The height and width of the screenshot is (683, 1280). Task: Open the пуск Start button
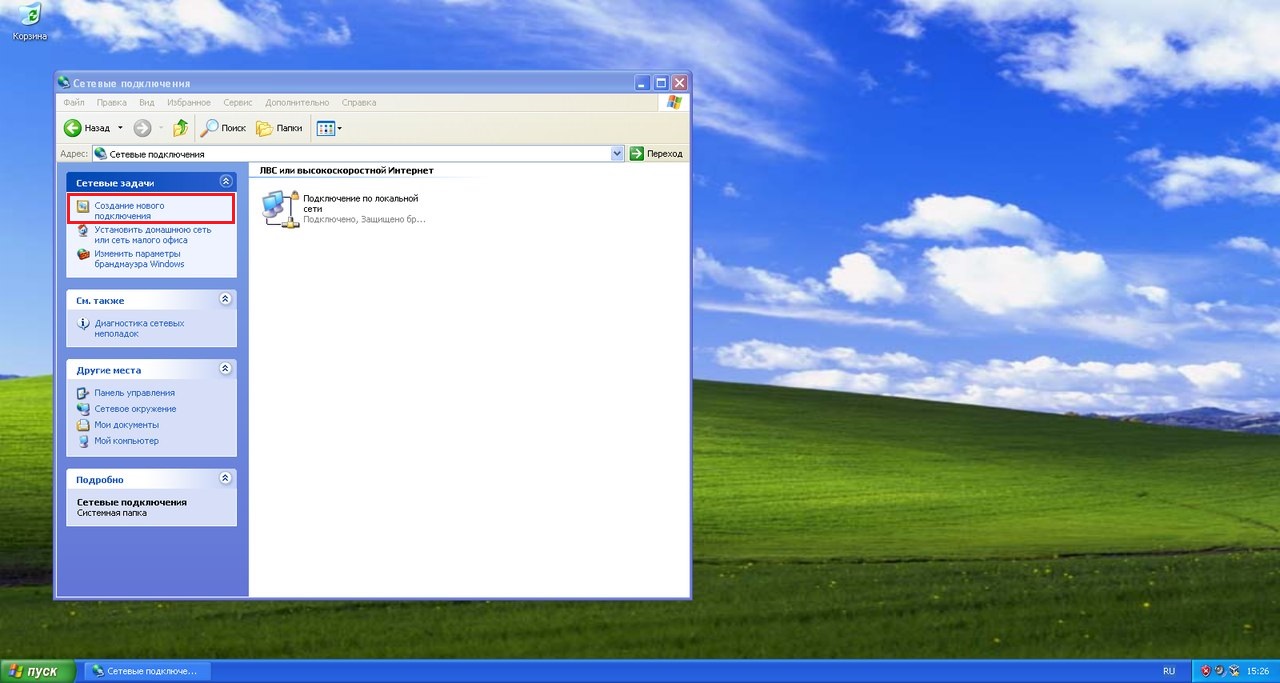coord(38,671)
